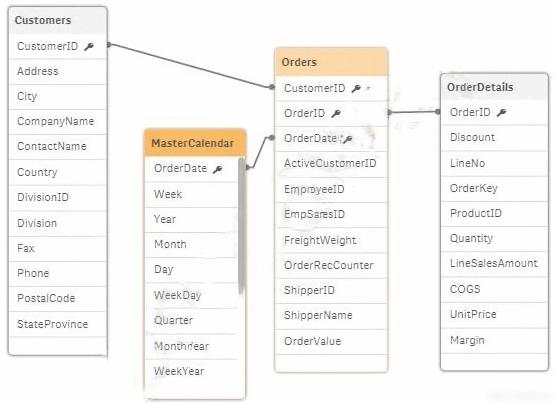
Task: Select the LineSalesAmount field in OrderDetails
Action: [494, 264]
